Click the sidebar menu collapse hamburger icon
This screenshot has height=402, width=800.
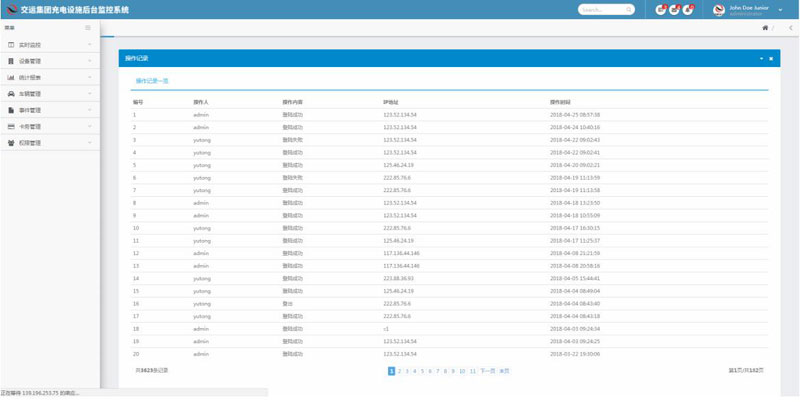[x=88, y=28]
